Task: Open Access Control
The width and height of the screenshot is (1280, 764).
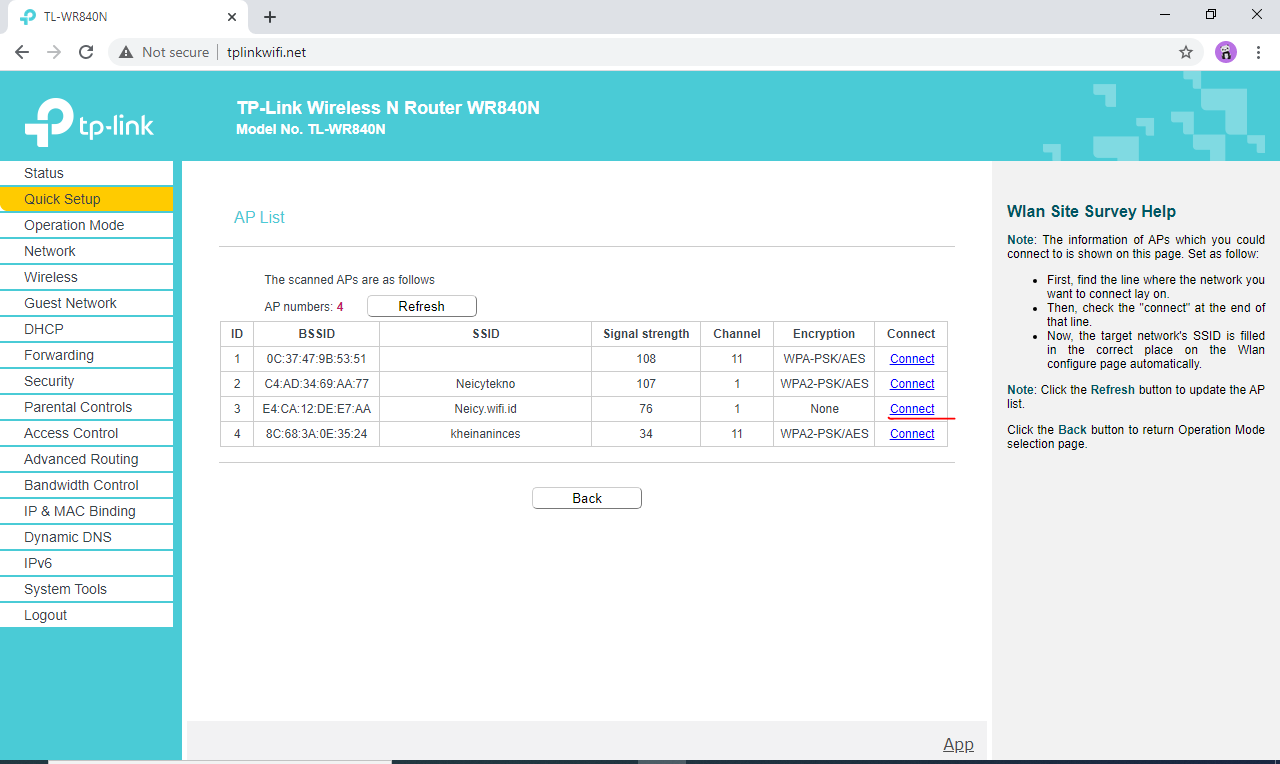Action: point(86,433)
